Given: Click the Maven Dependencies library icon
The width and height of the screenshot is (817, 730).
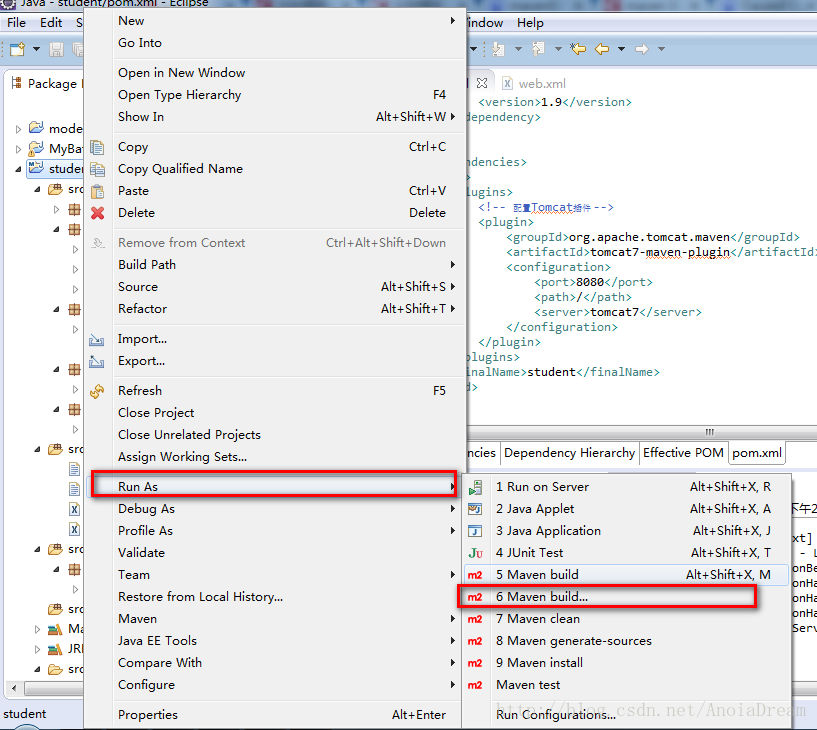Looking at the screenshot, I should click(55, 629).
